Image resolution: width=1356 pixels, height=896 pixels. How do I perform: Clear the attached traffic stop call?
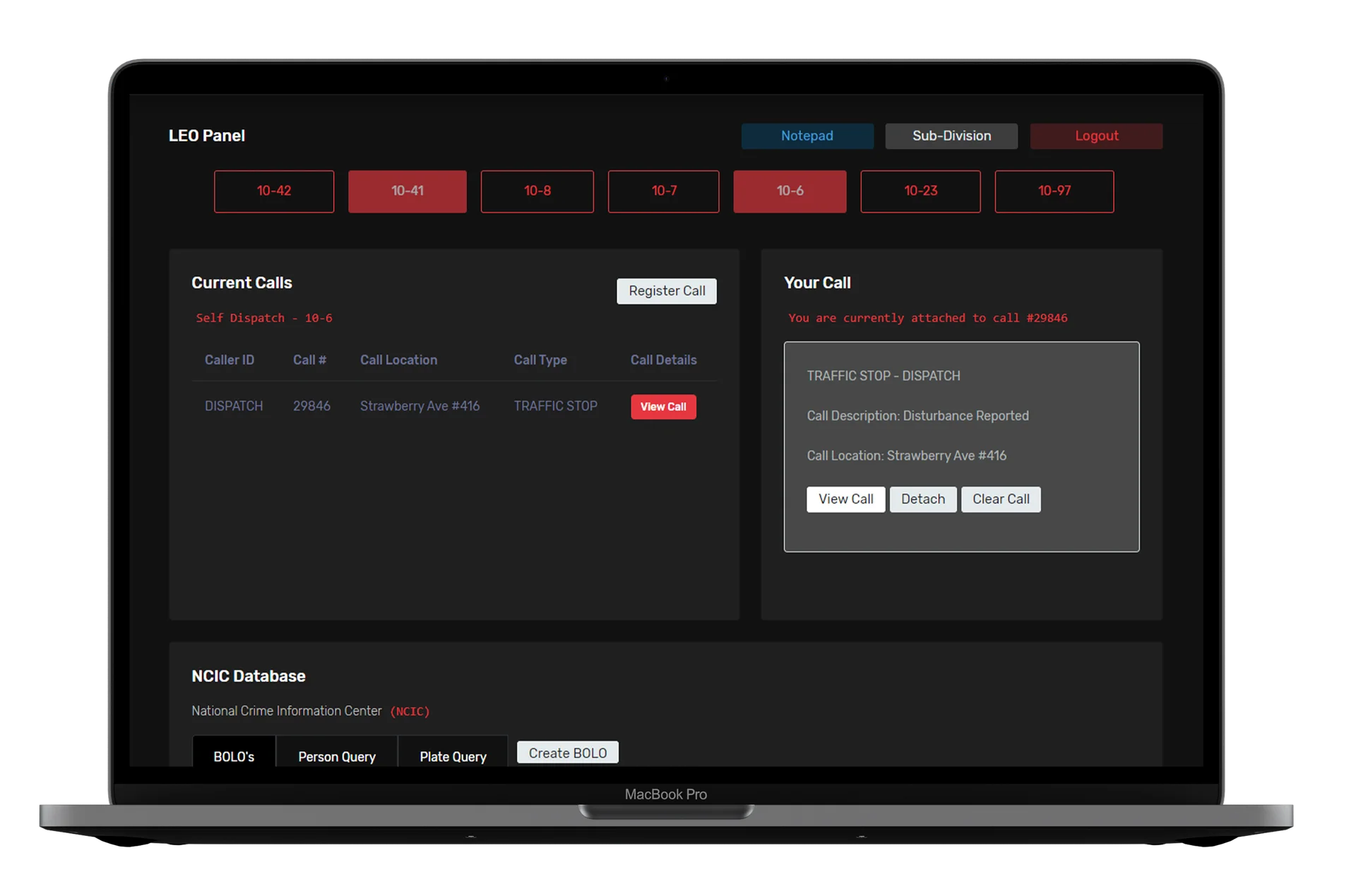[x=1001, y=499]
